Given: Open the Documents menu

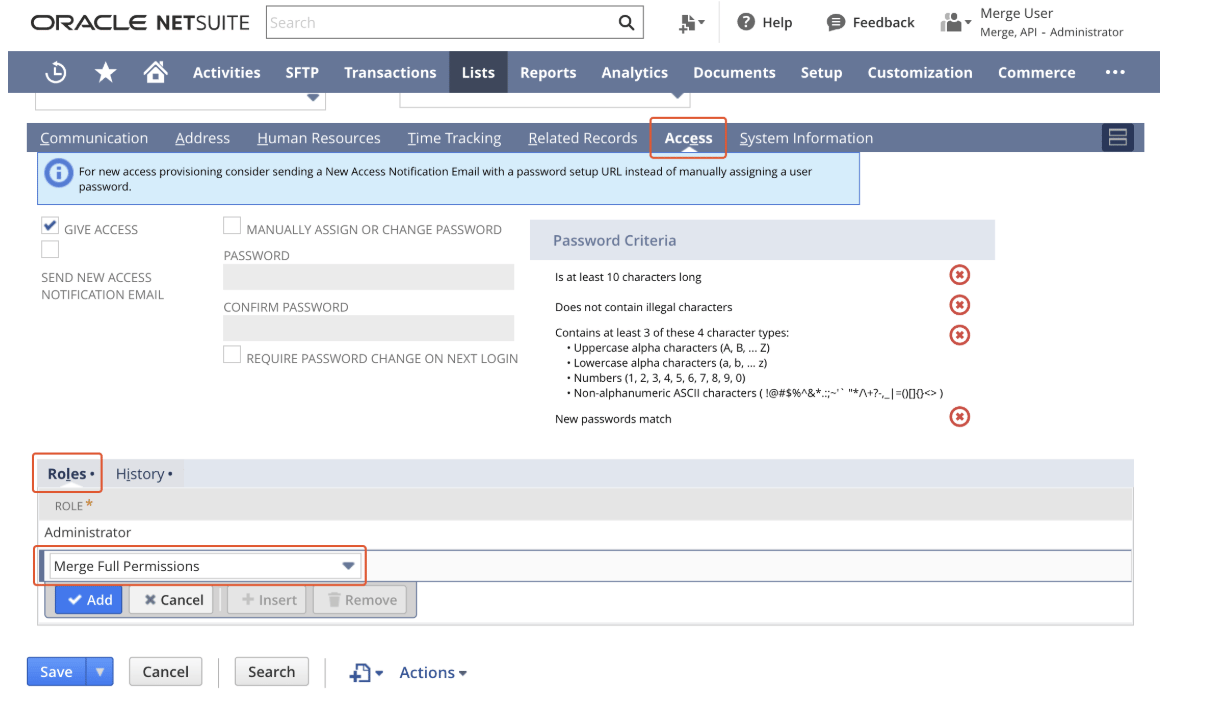Looking at the screenshot, I should pyautogui.click(x=734, y=72).
